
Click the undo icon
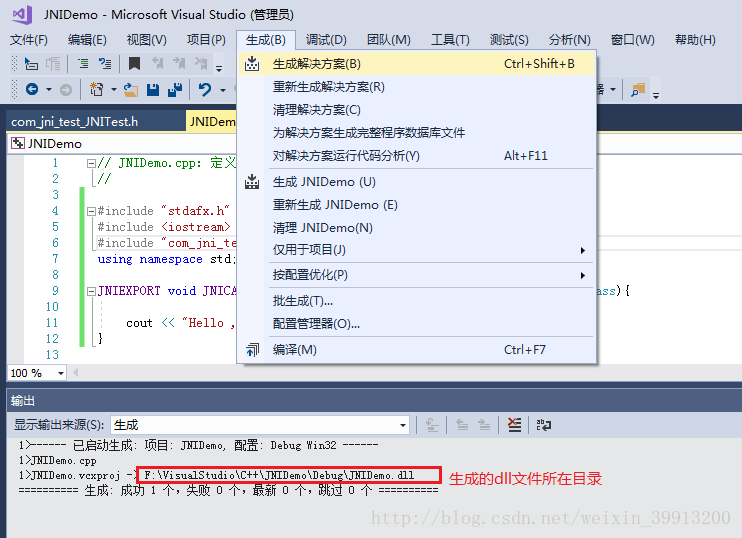tap(205, 89)
